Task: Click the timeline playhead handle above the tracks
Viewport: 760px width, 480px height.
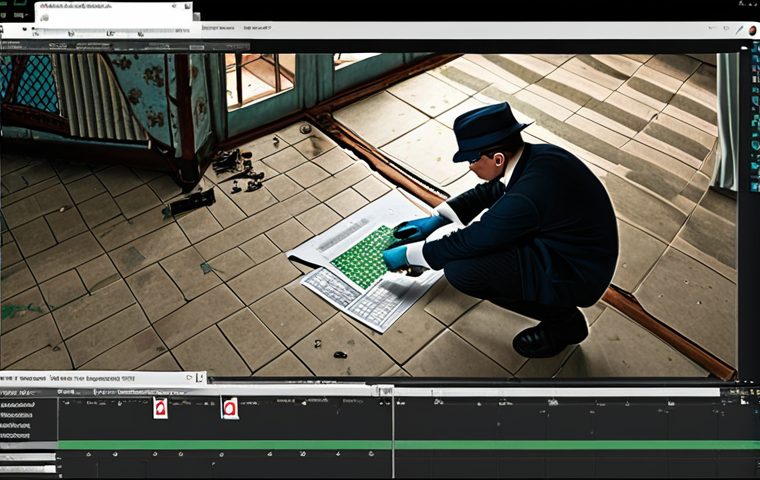Action: coord(386,391)
